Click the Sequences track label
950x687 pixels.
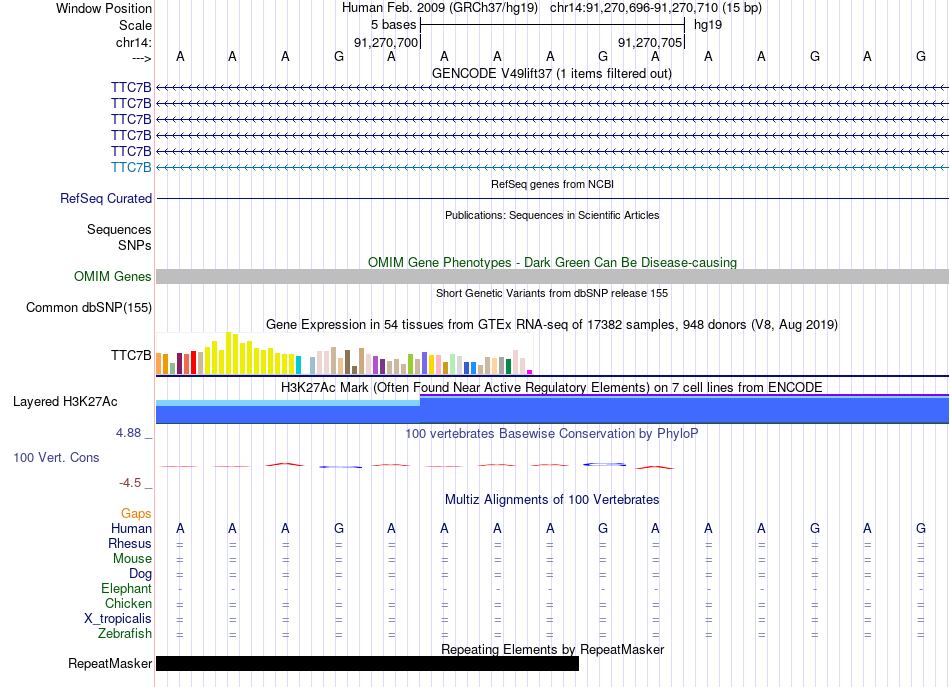coord(119,230)
